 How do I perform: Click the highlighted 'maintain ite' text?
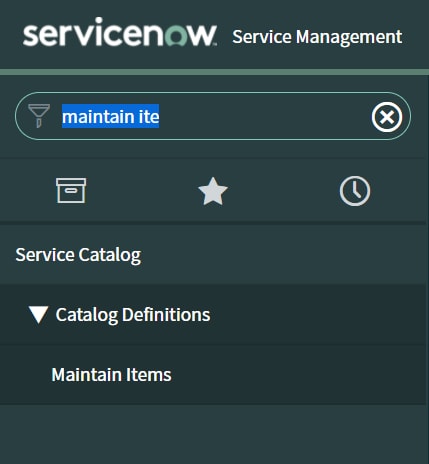110,116
